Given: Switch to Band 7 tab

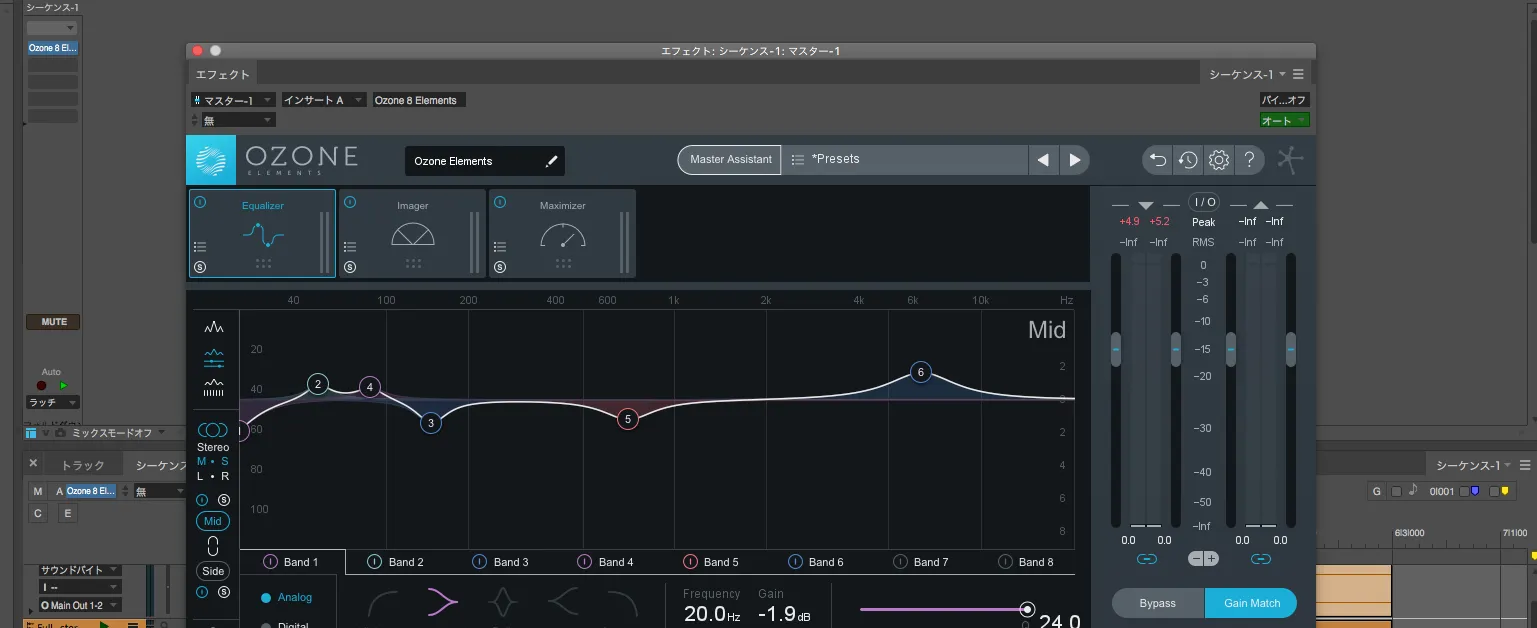Looking at the screenshot, I should 922,562.
